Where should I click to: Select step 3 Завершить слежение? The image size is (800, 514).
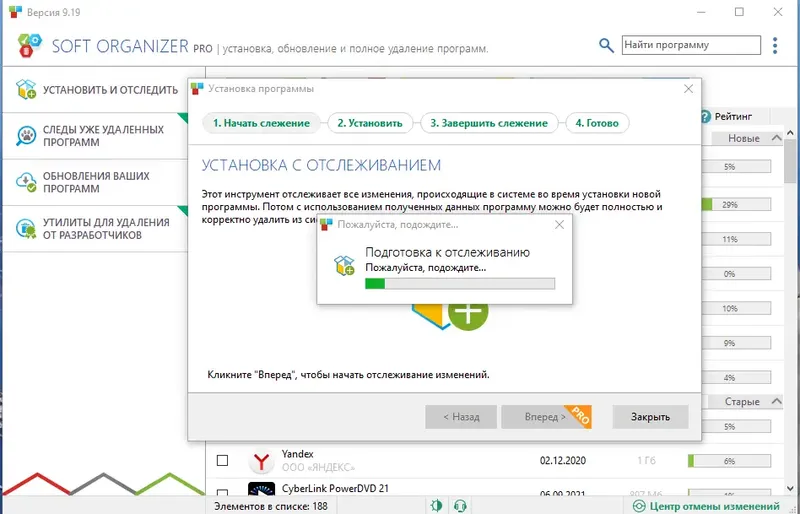pos(489,123)
